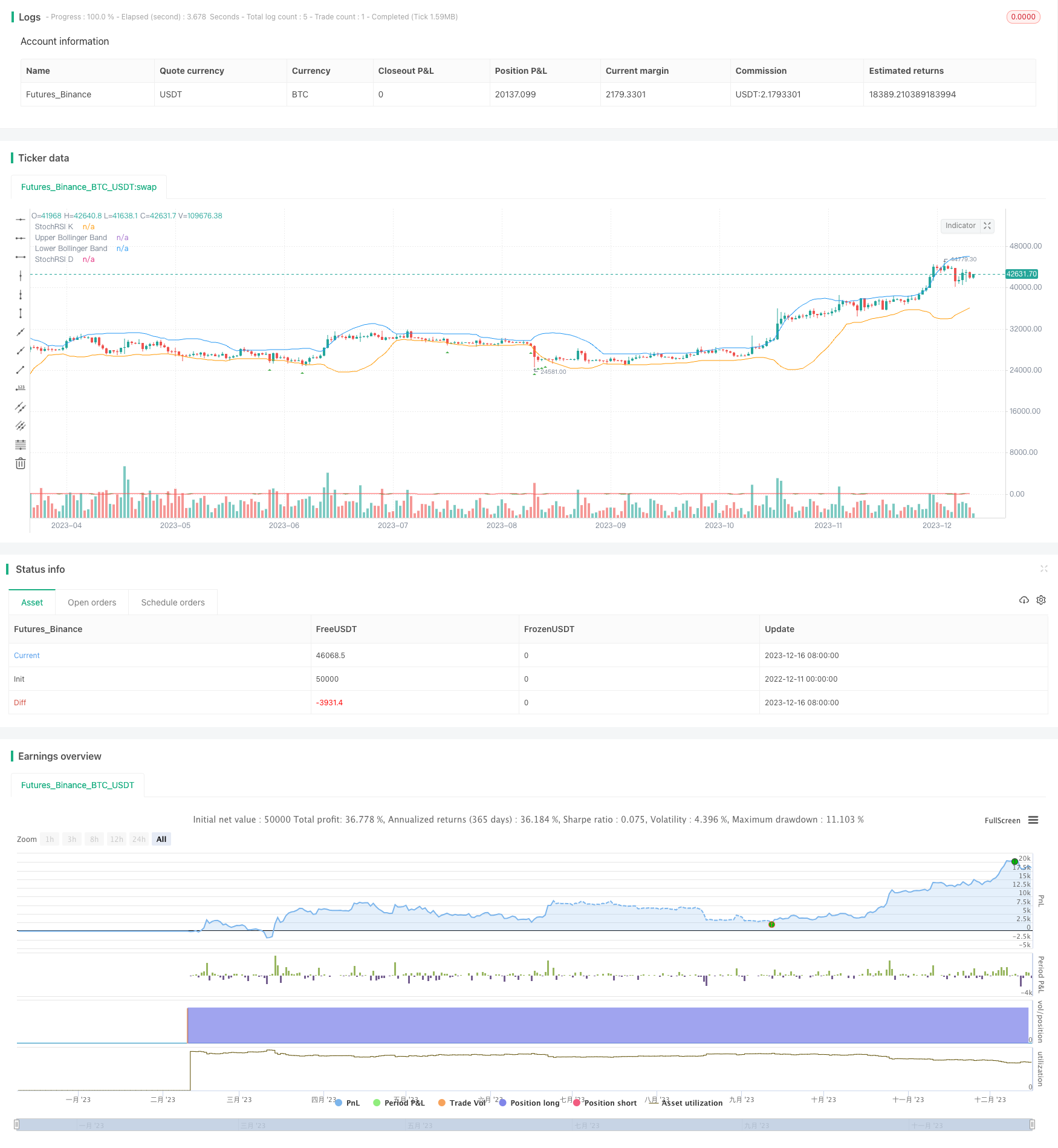The width and height of the screenshot is (1058, 1148).
Task: Open the Current asset details link
Action: click(26, 655)
